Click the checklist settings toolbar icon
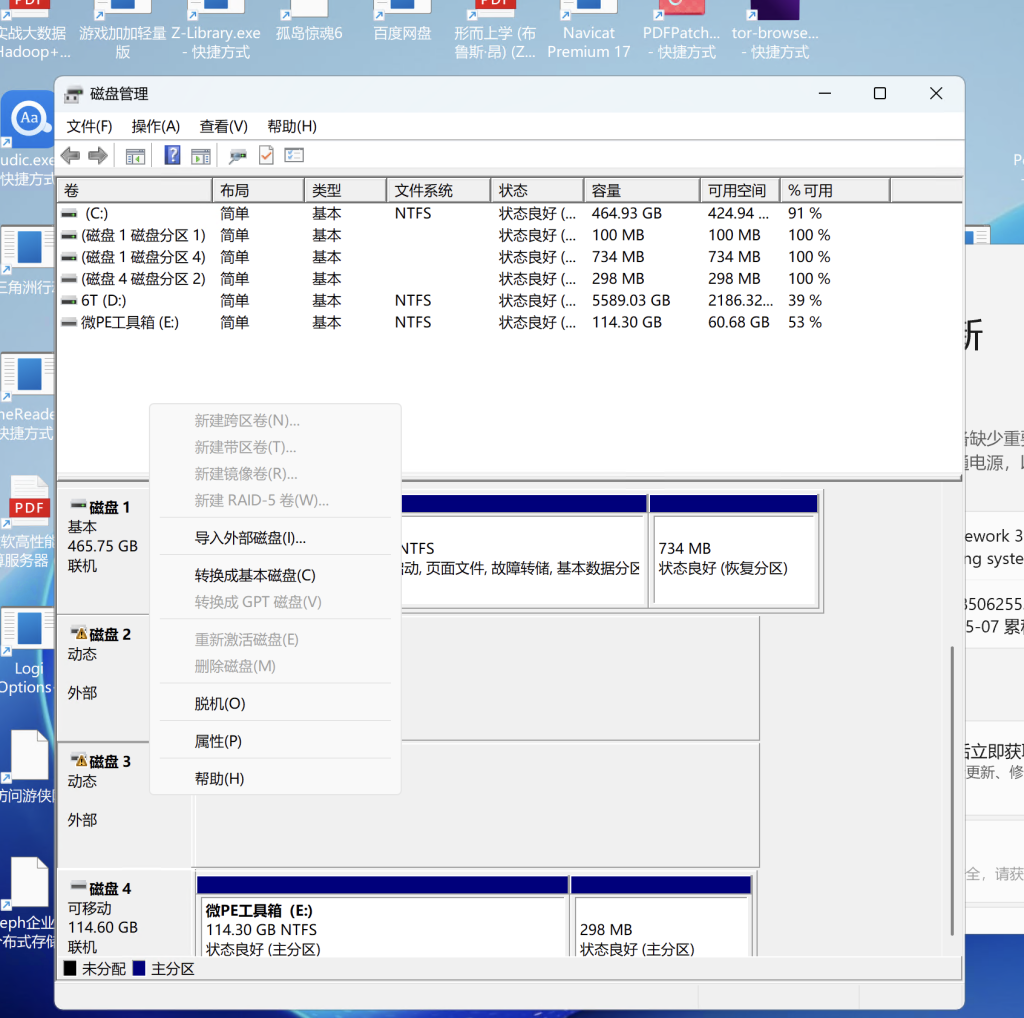This screenshot has height=1018, width=1024. pyautogui.click(x=294, y=155)
